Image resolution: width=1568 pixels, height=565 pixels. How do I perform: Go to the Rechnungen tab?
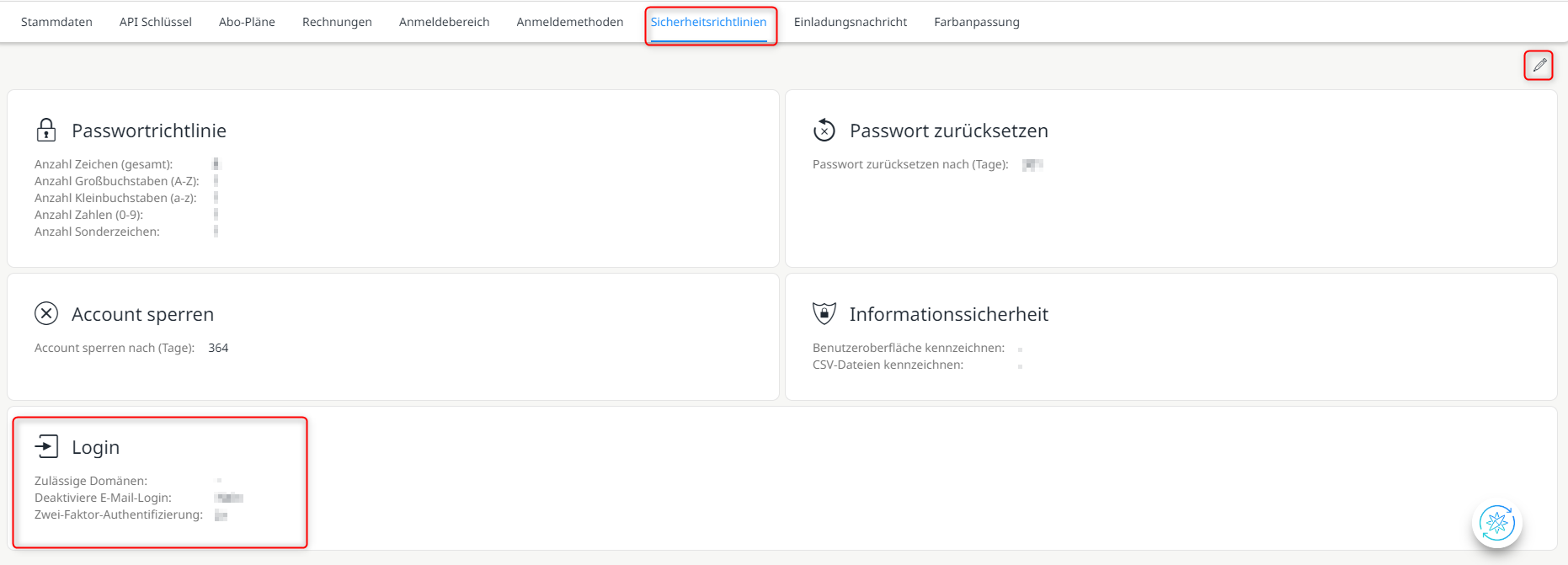click(337, 22)
